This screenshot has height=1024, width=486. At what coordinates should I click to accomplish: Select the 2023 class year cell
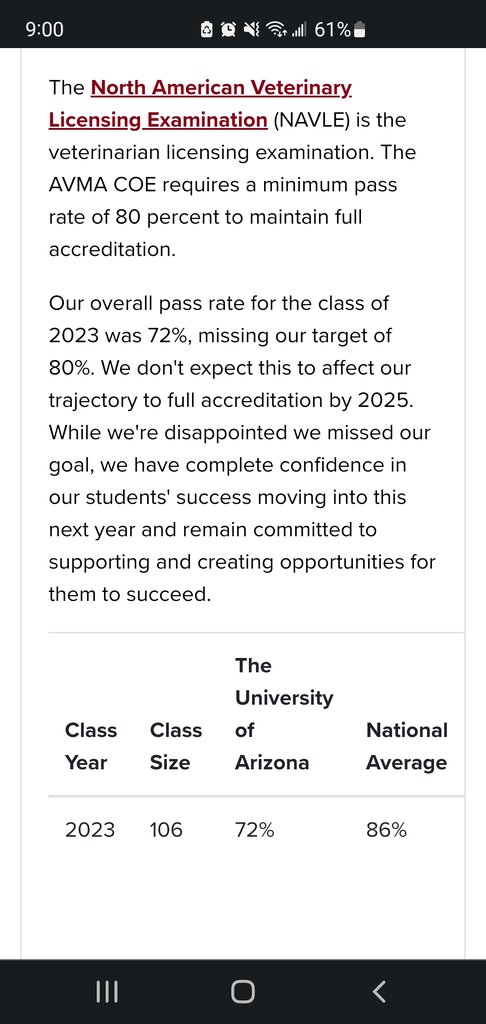click(x=90, y=830)
